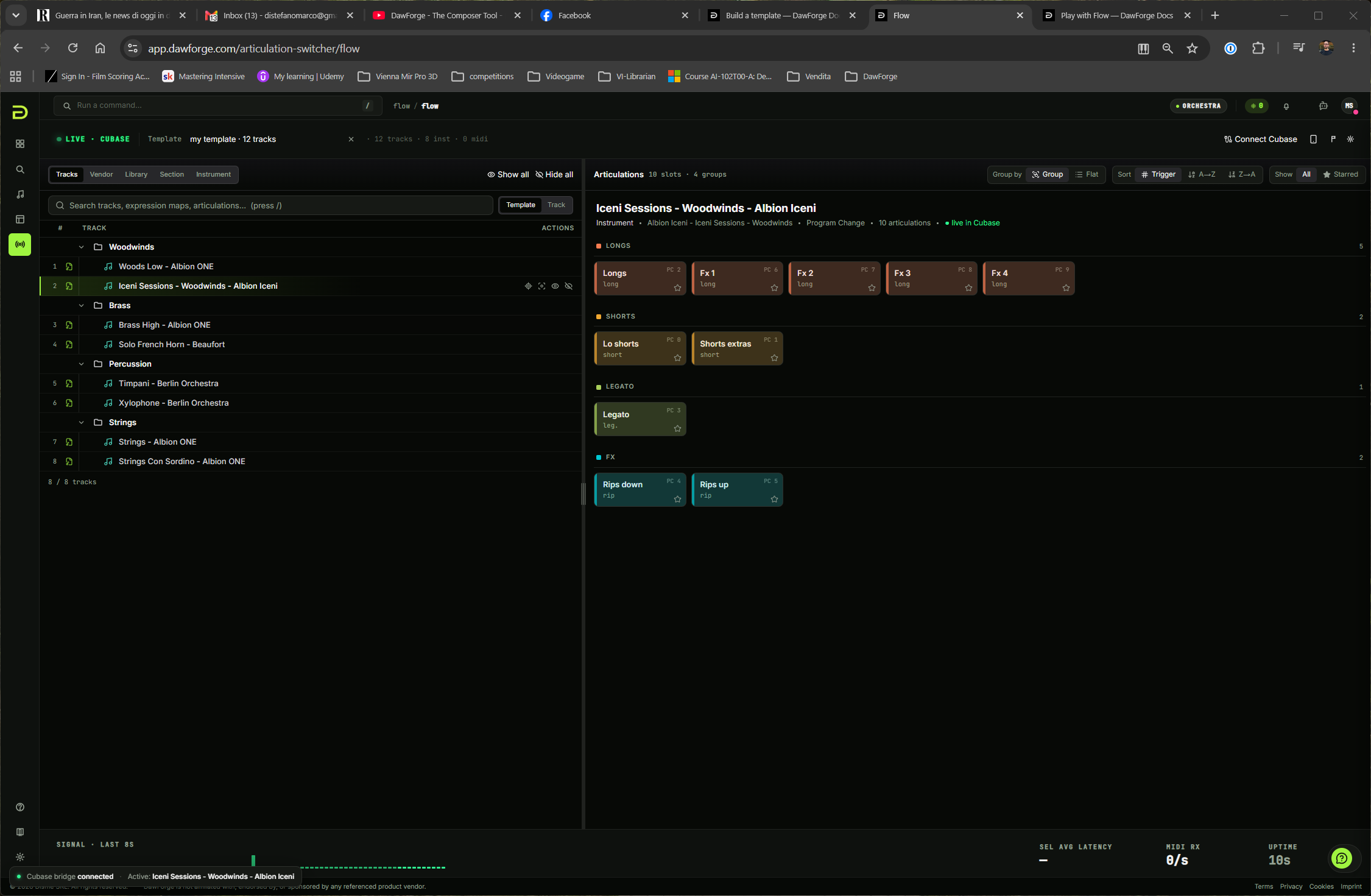This screenshot has height=896, width=1371.
Task: Open the layout panel icon in sidebar
Action: coord(20,219)
